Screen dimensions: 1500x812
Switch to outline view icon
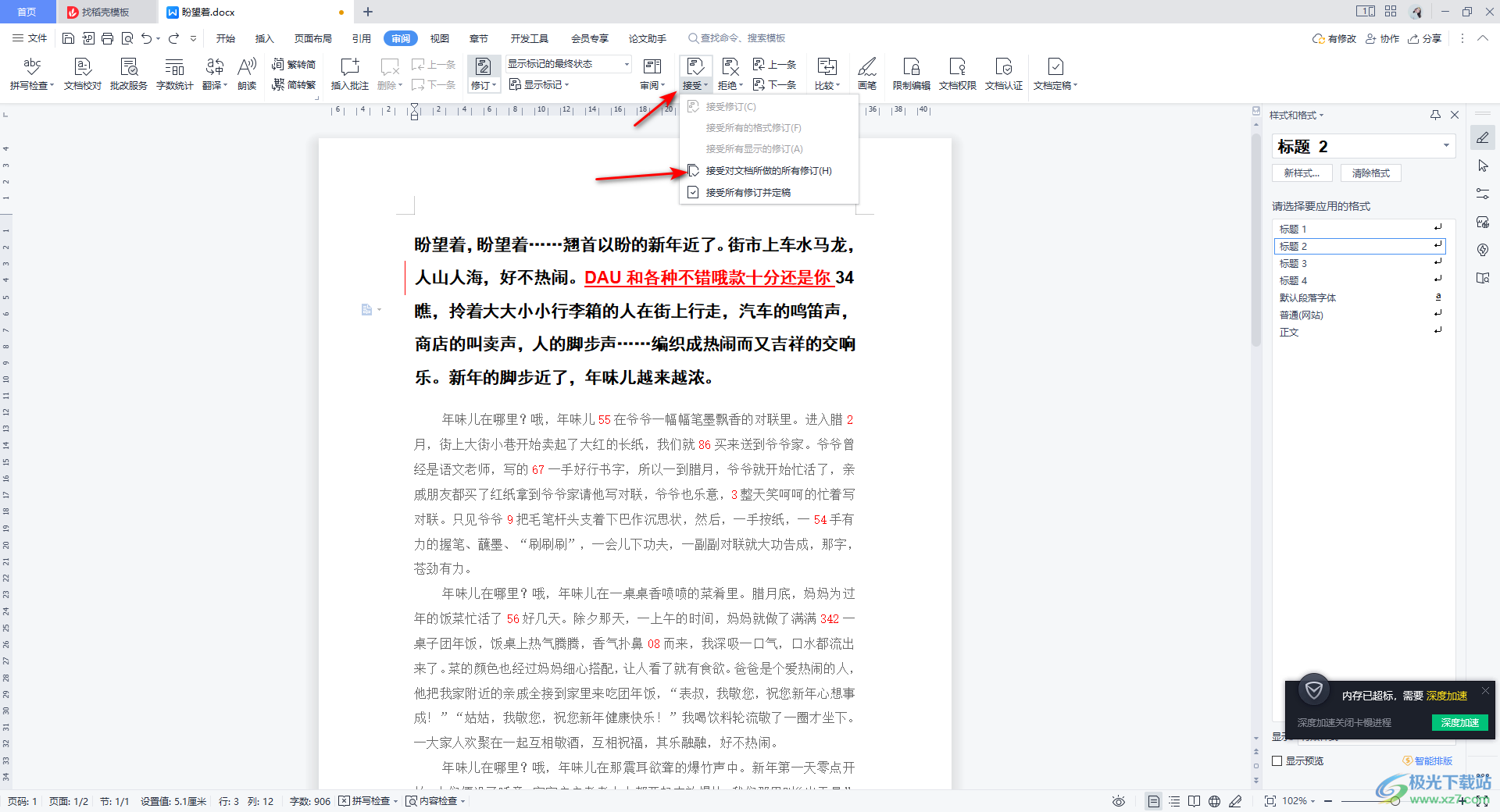tap(1174, 801)
